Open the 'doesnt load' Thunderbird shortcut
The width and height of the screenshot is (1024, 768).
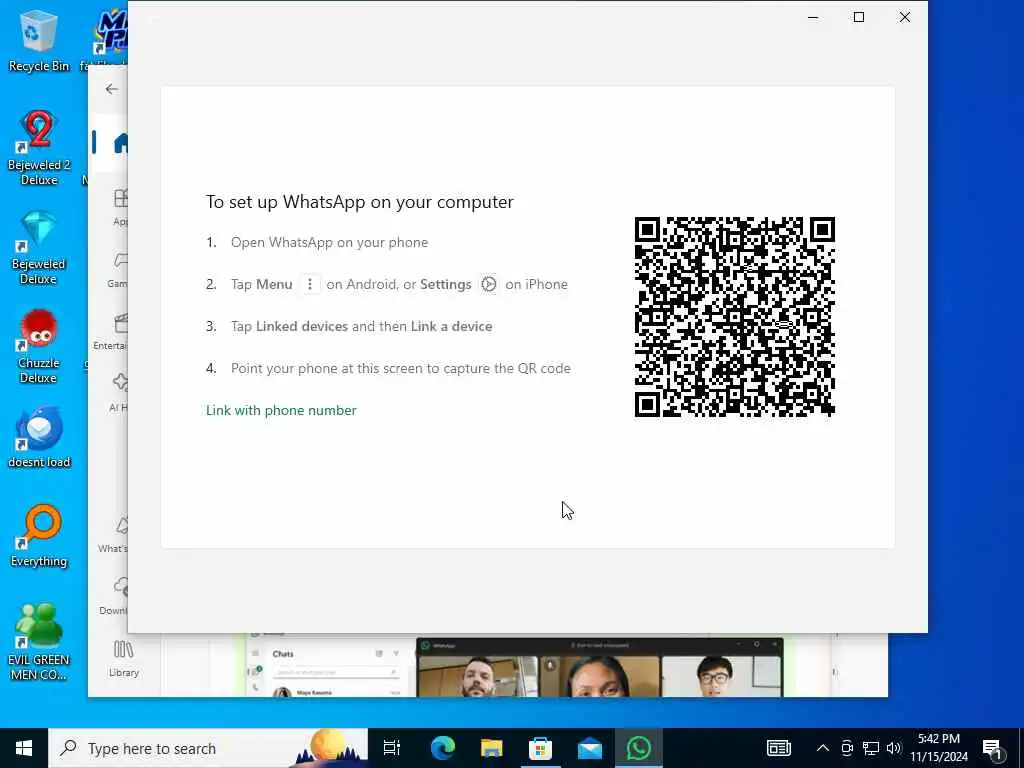coord(39,438)
